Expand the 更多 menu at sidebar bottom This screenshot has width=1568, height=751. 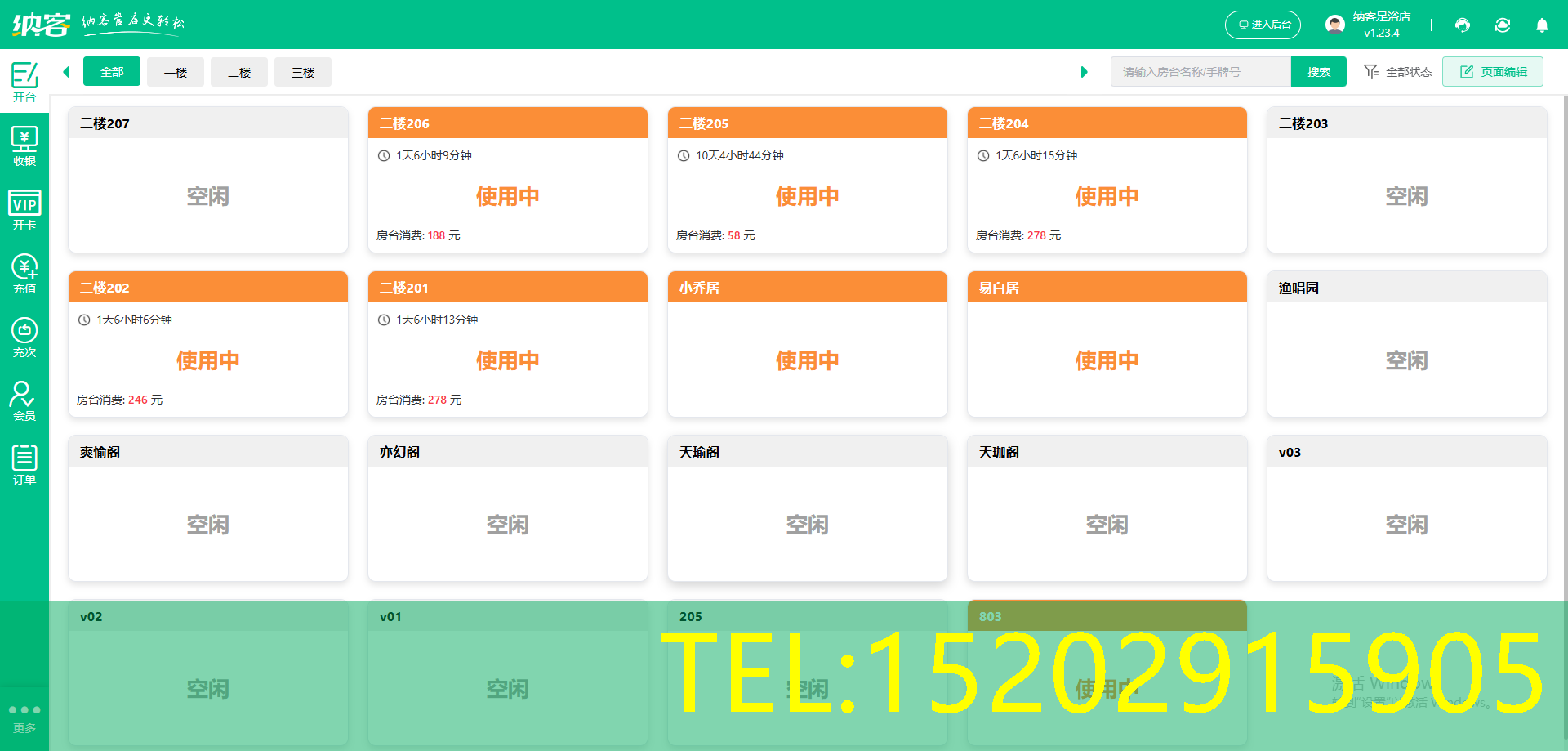click(x=24, y=717)
